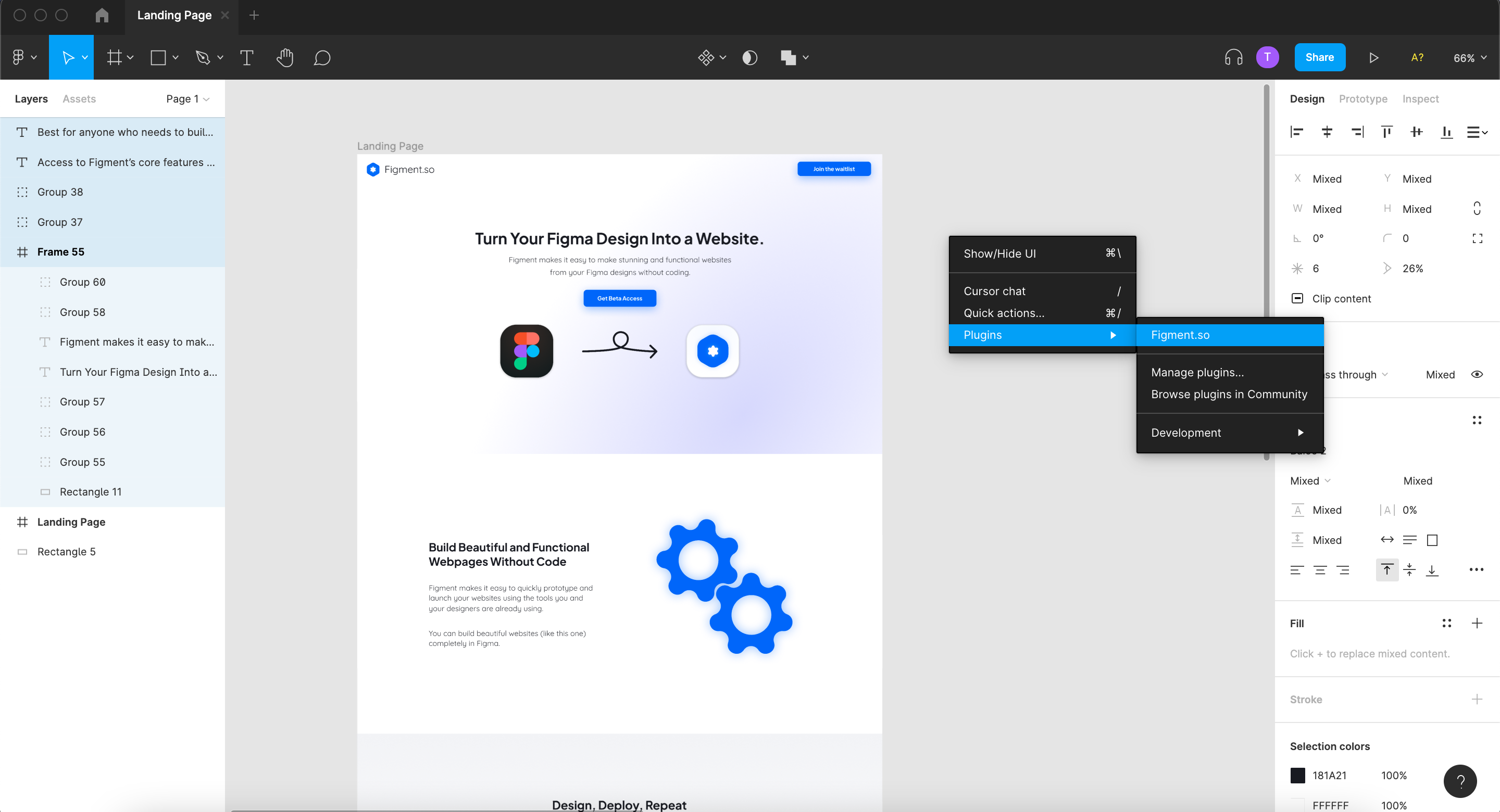Expand Frame tool options chevron
This screenshot has width=1500, height=812.
pos(130,58)
